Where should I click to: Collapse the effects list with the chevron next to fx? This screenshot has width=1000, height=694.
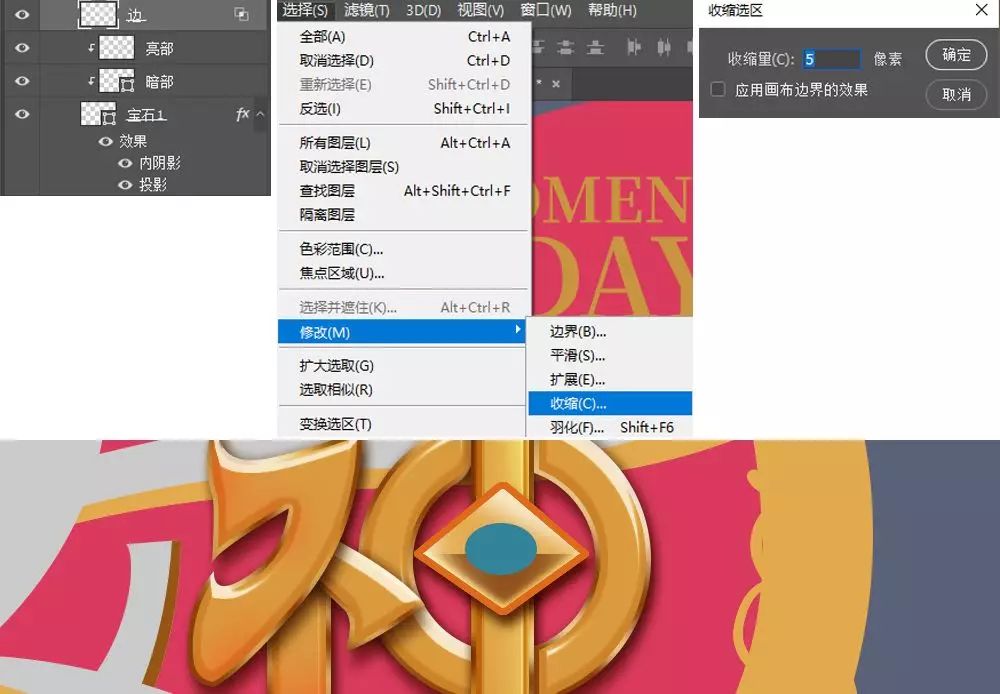261,115
